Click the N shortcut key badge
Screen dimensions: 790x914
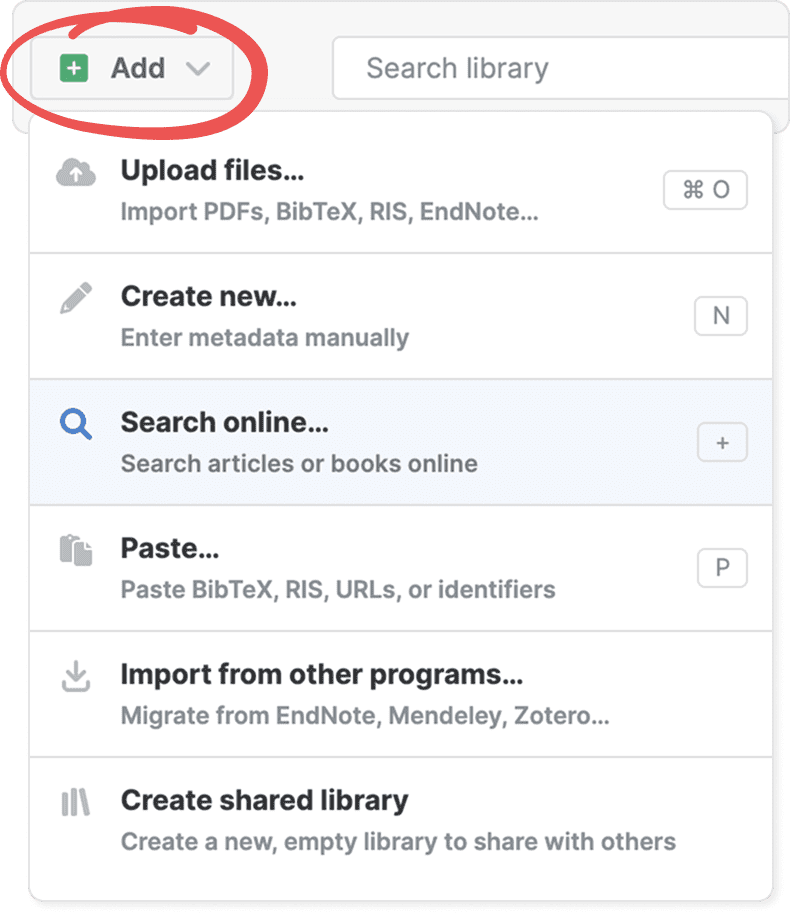pos(720,316)
